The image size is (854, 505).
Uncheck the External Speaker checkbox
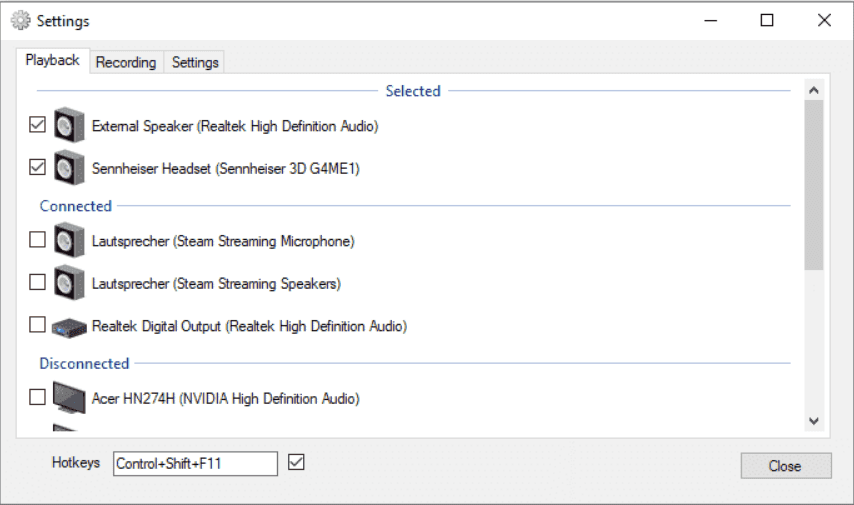(x=38, y=126)
